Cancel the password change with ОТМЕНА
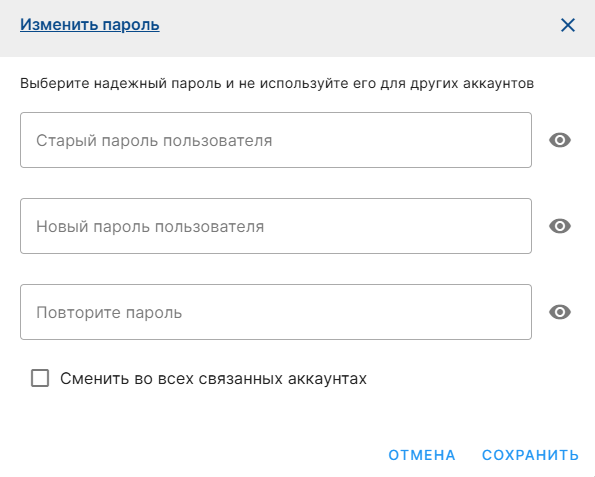This screenshot has height=477, width=595. (422, 455)
